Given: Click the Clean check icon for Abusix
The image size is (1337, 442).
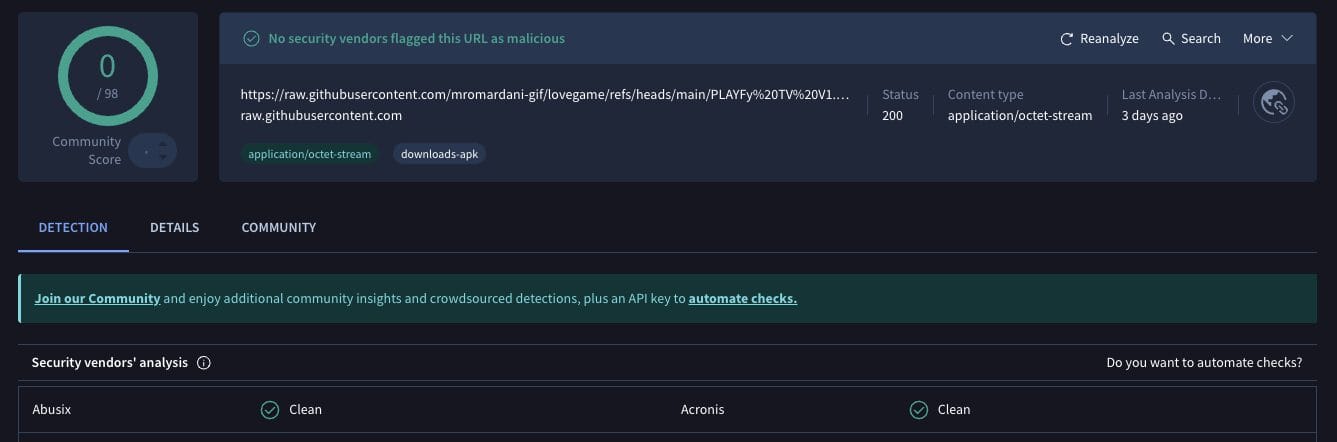Looking at the screenshot, I should click(x=269, y=409).
